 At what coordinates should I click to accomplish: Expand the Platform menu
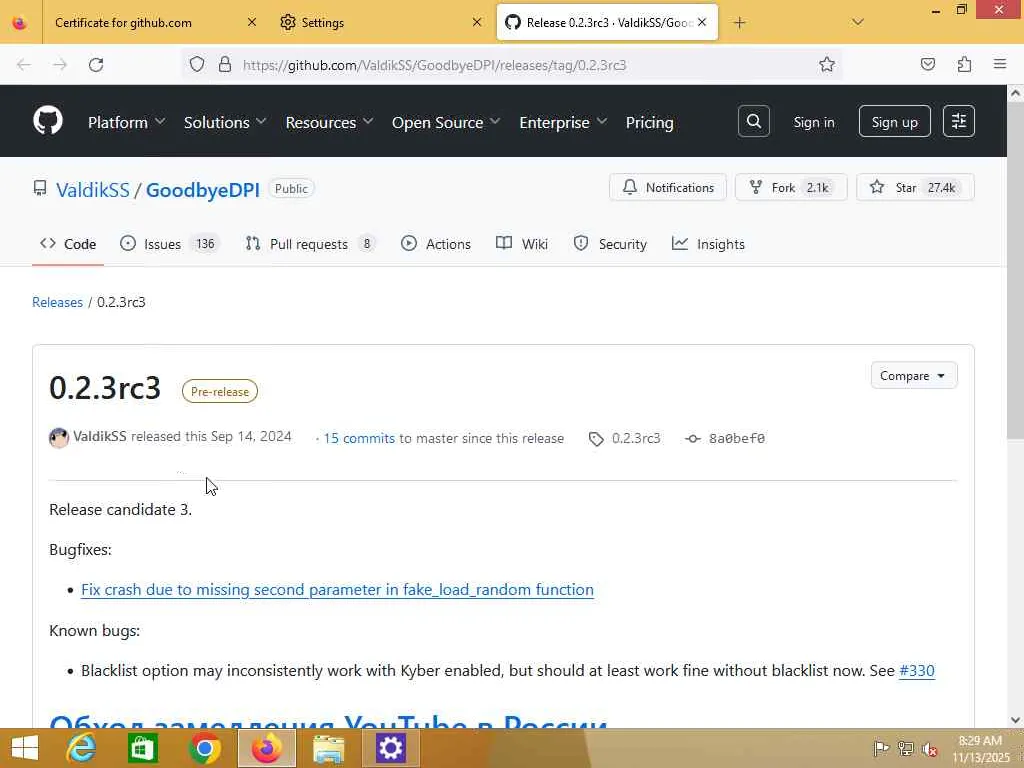coord(127,122)
